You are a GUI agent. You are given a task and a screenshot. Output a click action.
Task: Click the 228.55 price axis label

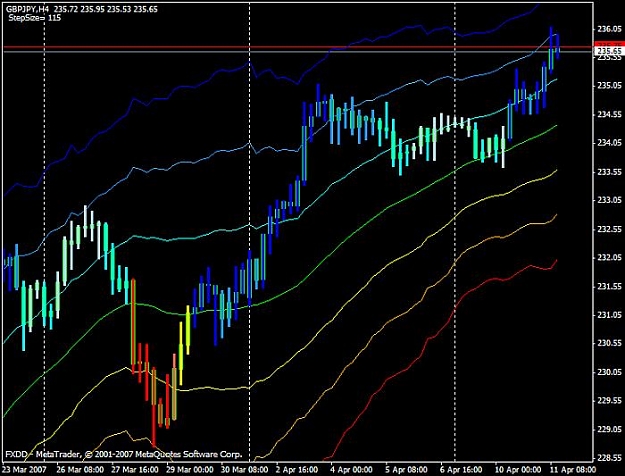609,458
